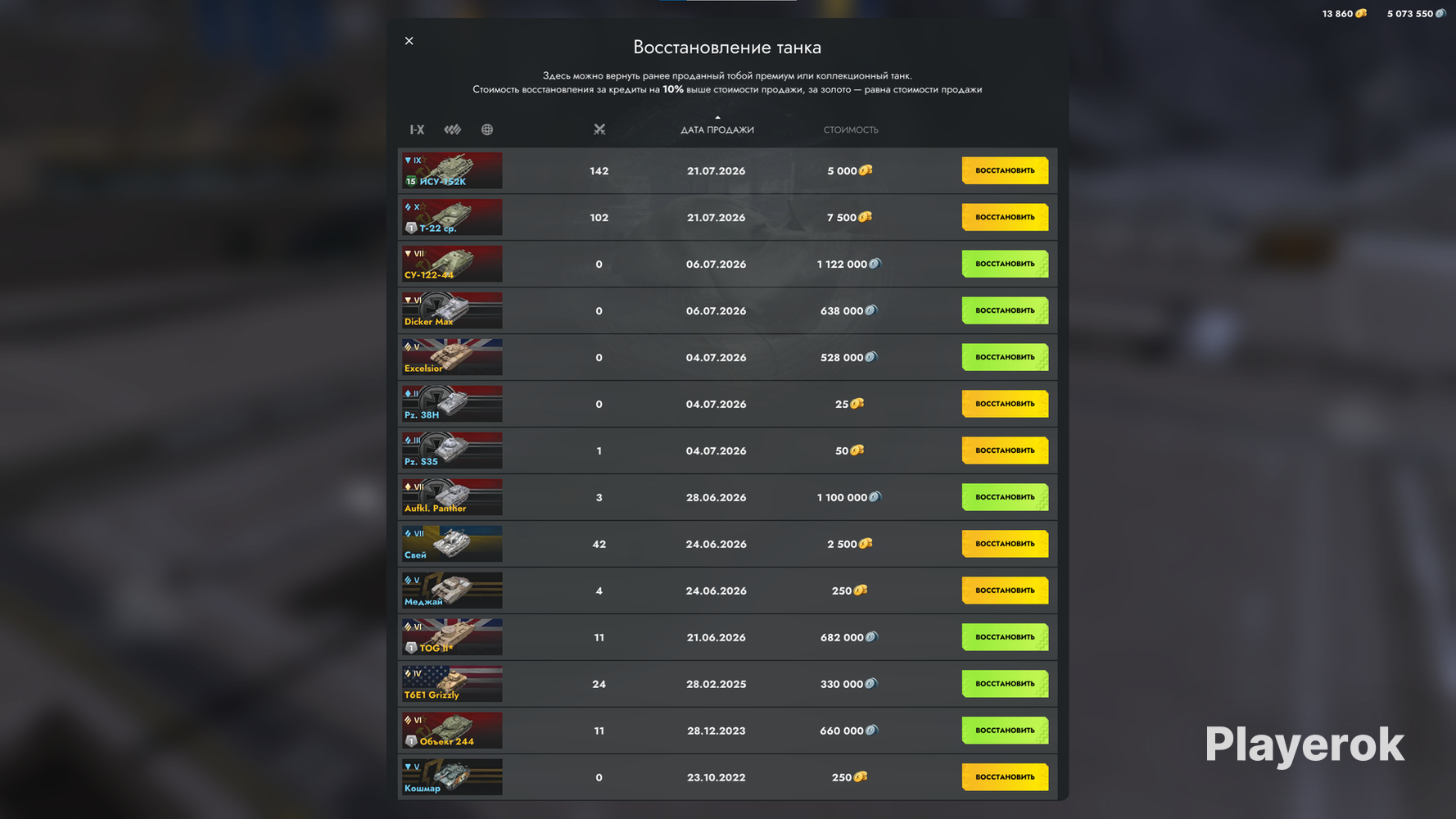Click the silver credits icon in top balance

click(x=1440, y=14)
